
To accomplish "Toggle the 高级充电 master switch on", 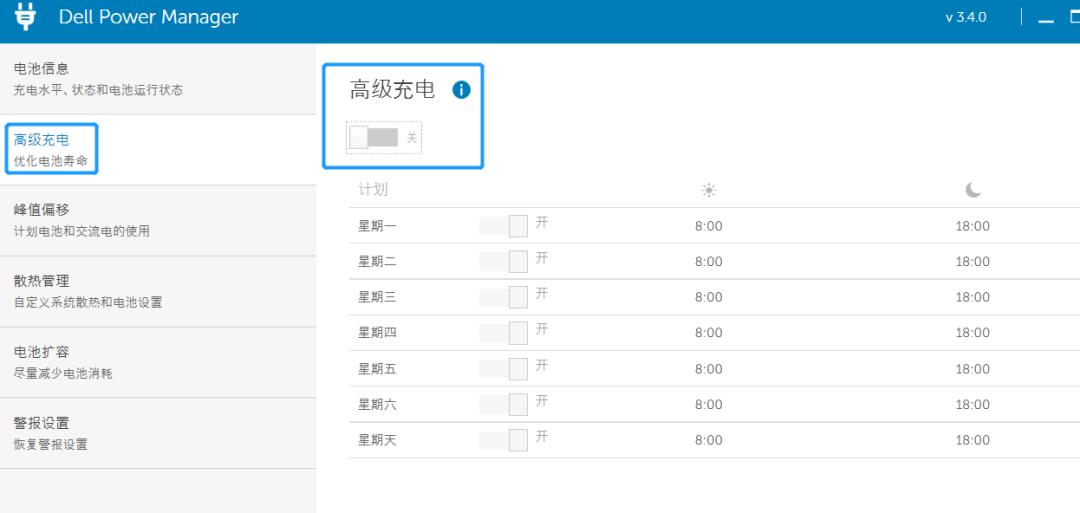I will (373, 138).
